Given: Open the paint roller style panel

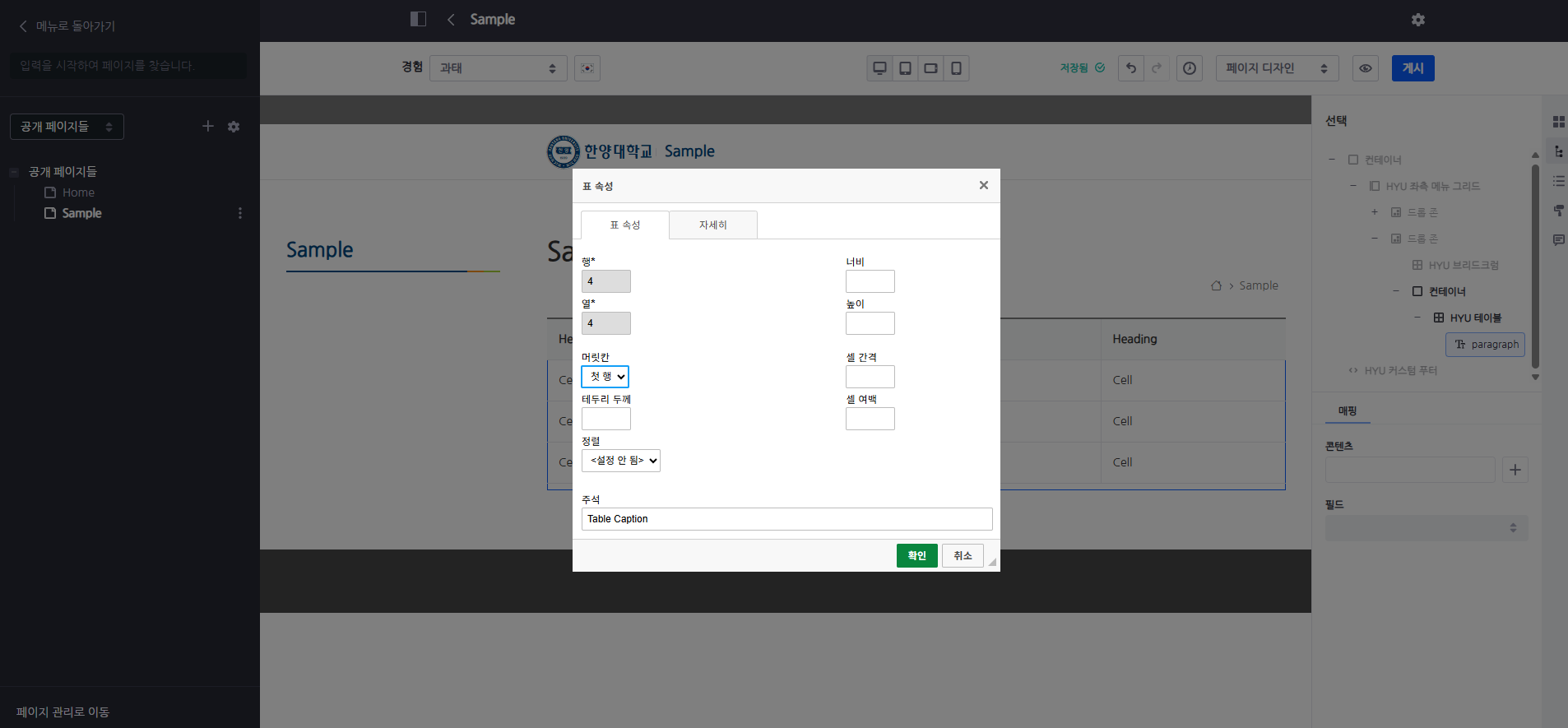Looking at the screenshot, I should [x=1558, y=211].
